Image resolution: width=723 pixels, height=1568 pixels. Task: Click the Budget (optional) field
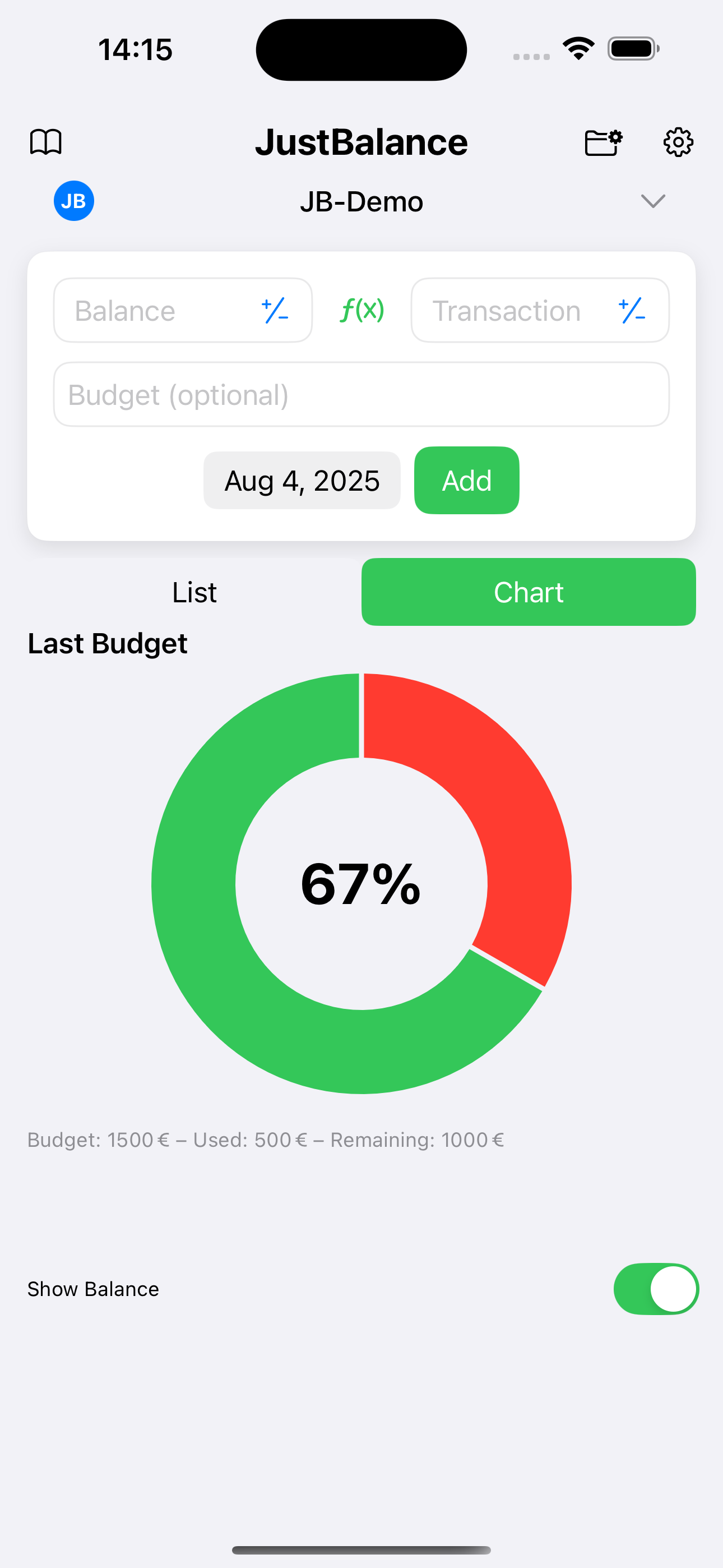[x=361, y=394]
